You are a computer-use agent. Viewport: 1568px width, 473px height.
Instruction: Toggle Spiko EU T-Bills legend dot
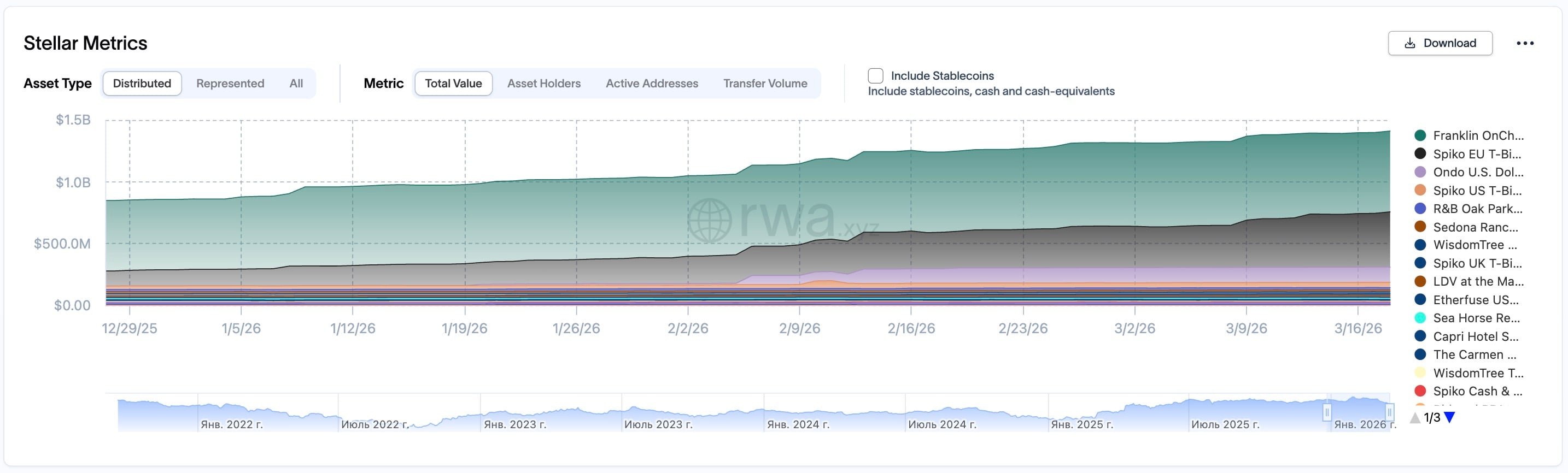click(1420, 154)
